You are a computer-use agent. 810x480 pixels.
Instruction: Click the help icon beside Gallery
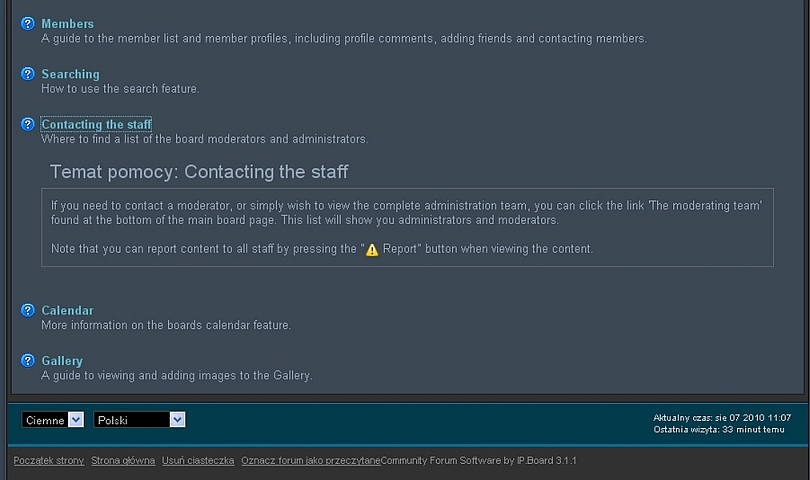[28, 360]
